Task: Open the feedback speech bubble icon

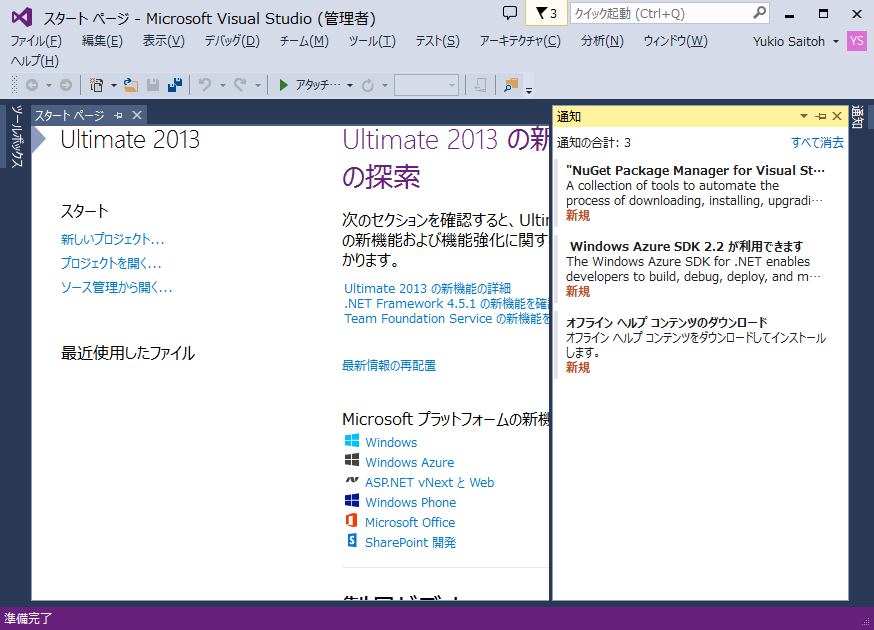Action: point(509,13)
